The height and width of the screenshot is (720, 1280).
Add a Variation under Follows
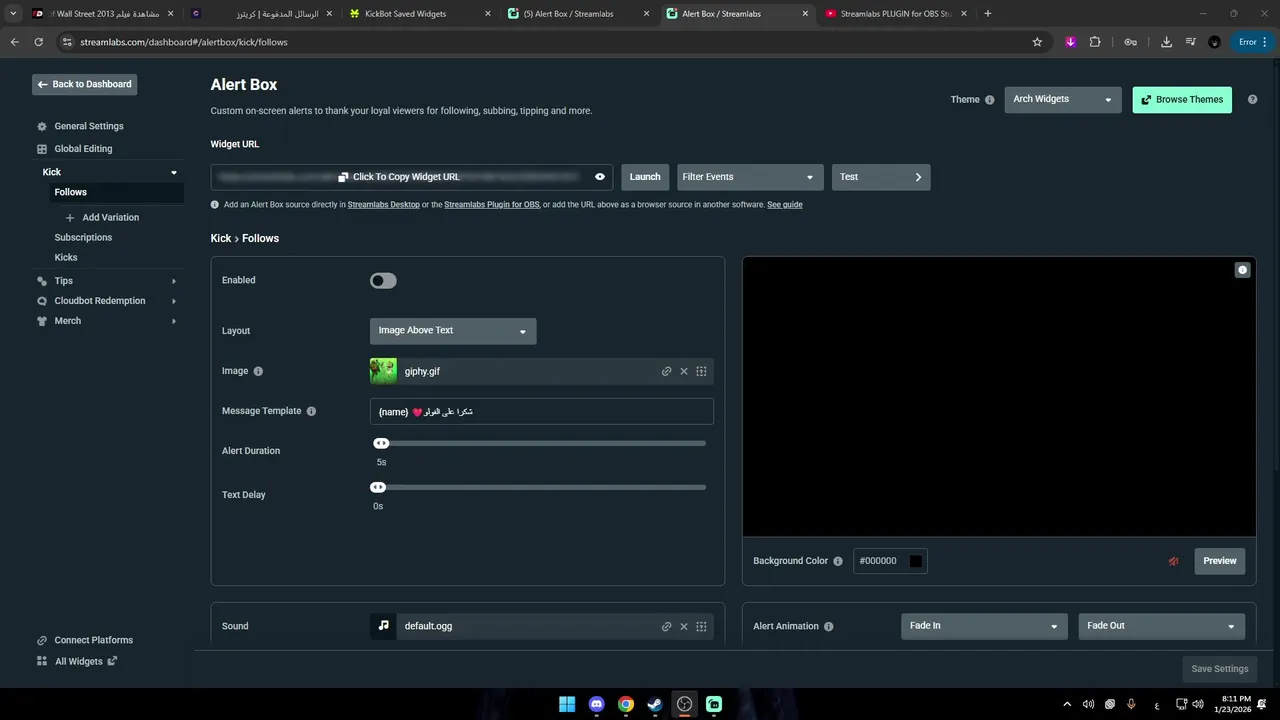102,217
